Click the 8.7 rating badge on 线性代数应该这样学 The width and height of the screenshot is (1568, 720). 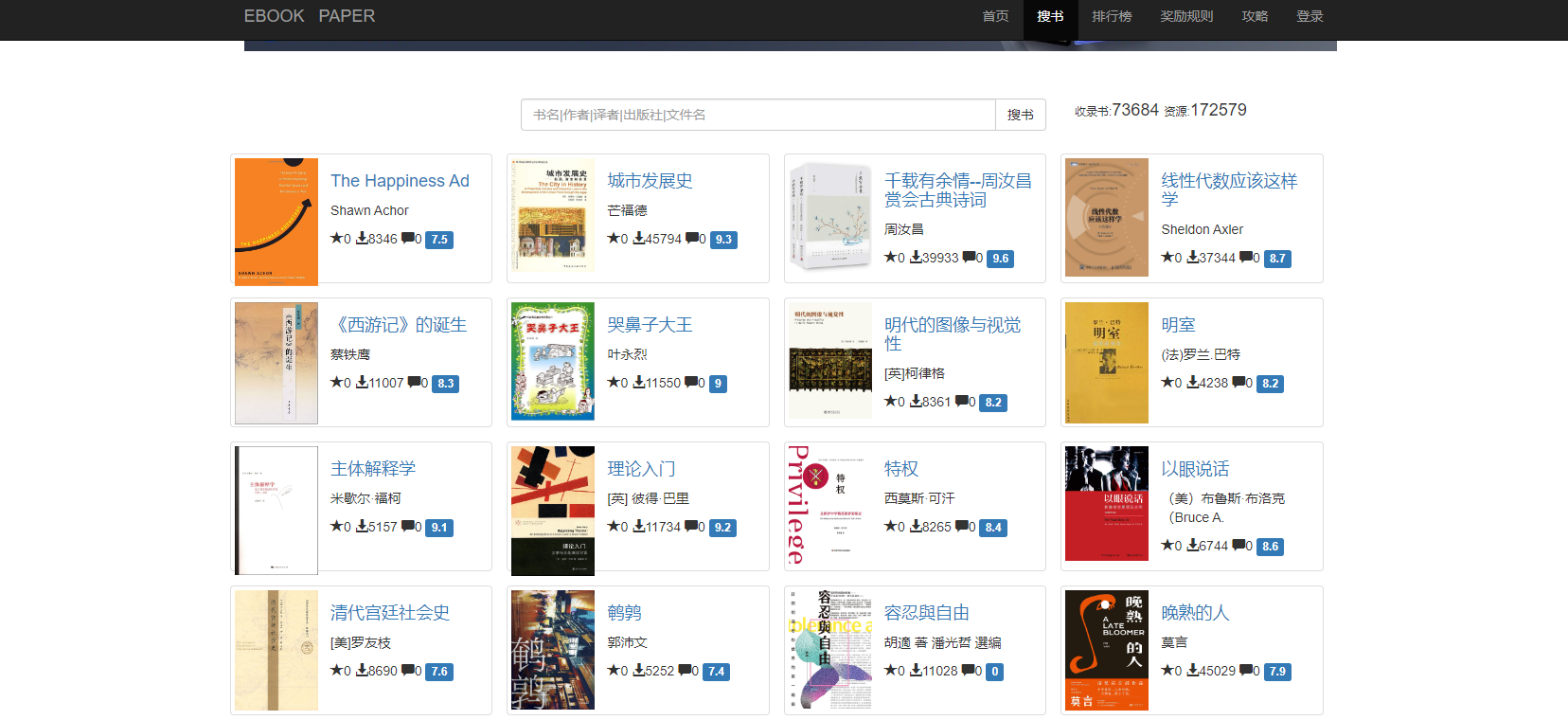coord(1277,259)
